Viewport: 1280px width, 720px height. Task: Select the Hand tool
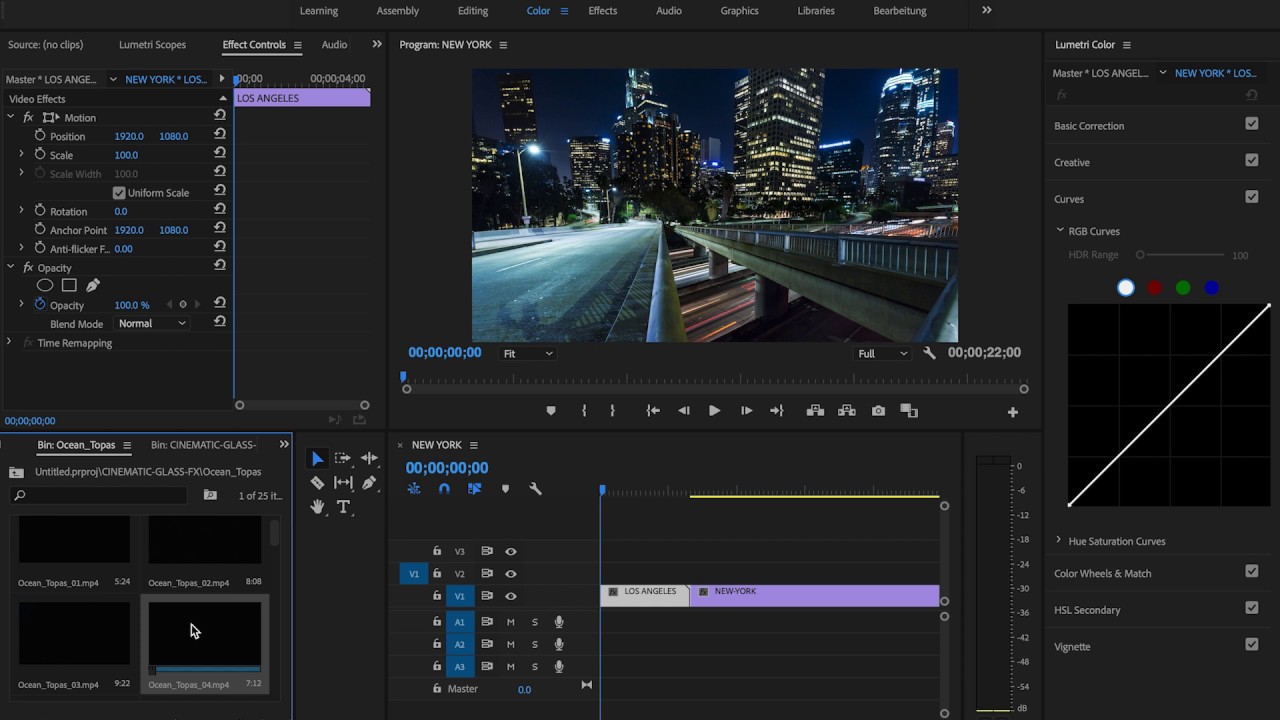(317, 507)
